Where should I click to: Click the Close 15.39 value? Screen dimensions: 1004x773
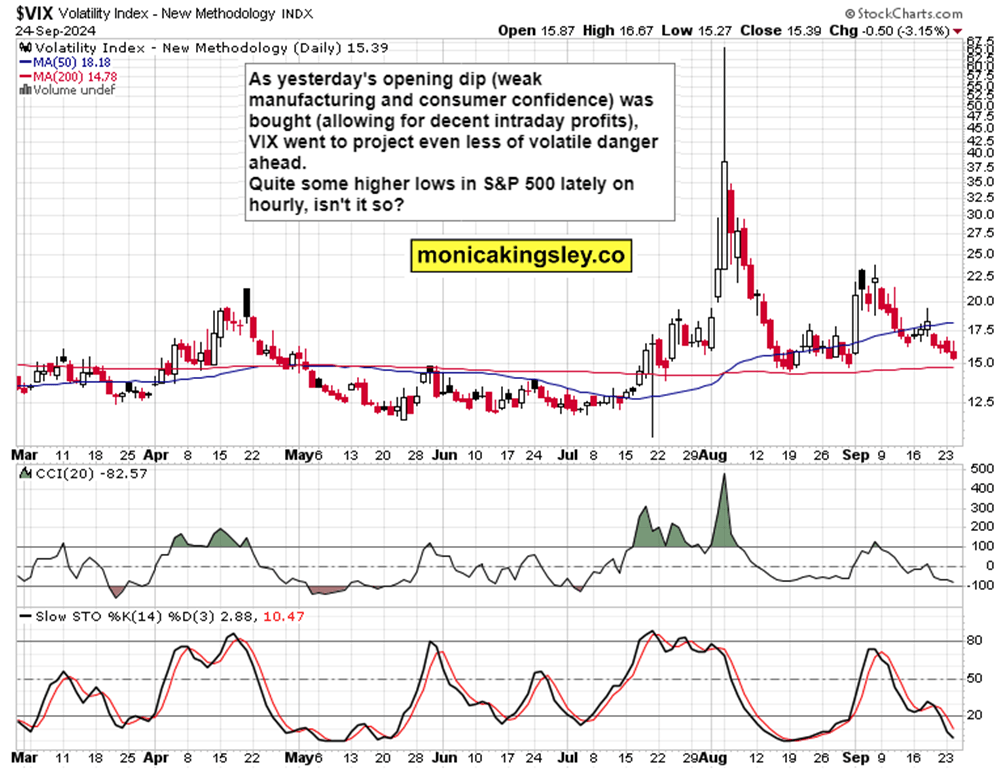click(x=781, y=31)
